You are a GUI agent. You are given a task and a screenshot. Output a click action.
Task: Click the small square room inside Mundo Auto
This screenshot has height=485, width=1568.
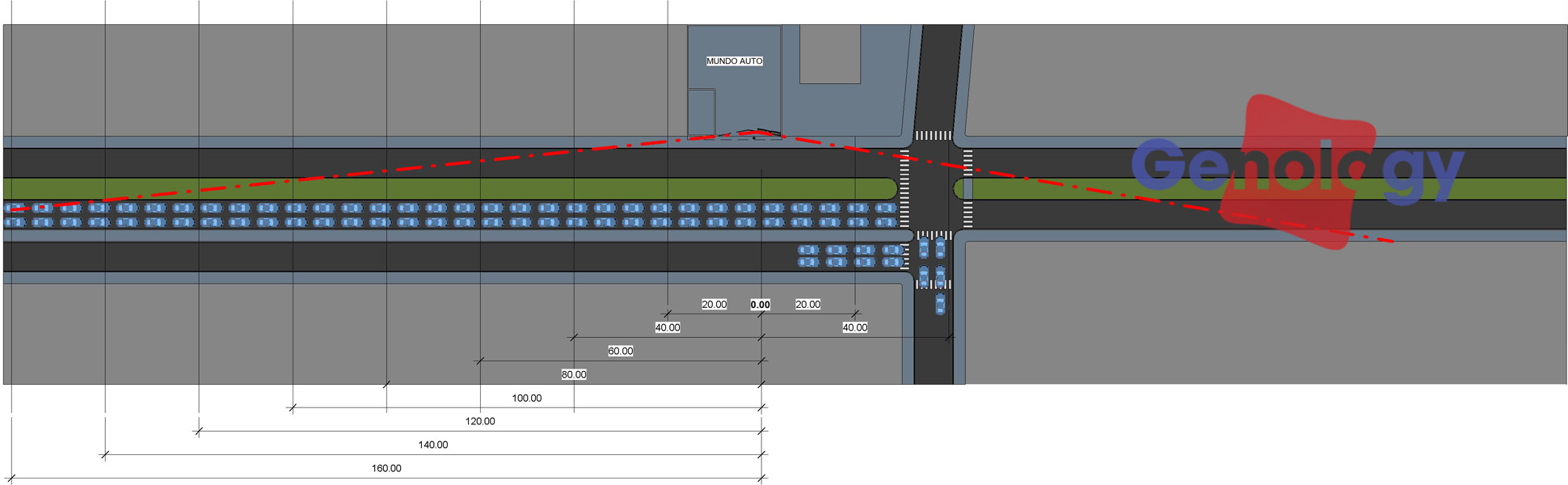[x=701, y=112]
